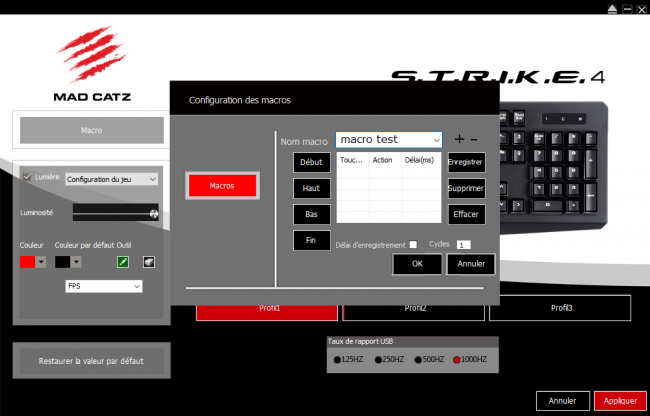Open the Configuration du jeu dropdown
The width and height of the screenshot is (650, 416).
click(x=112, y=179)
